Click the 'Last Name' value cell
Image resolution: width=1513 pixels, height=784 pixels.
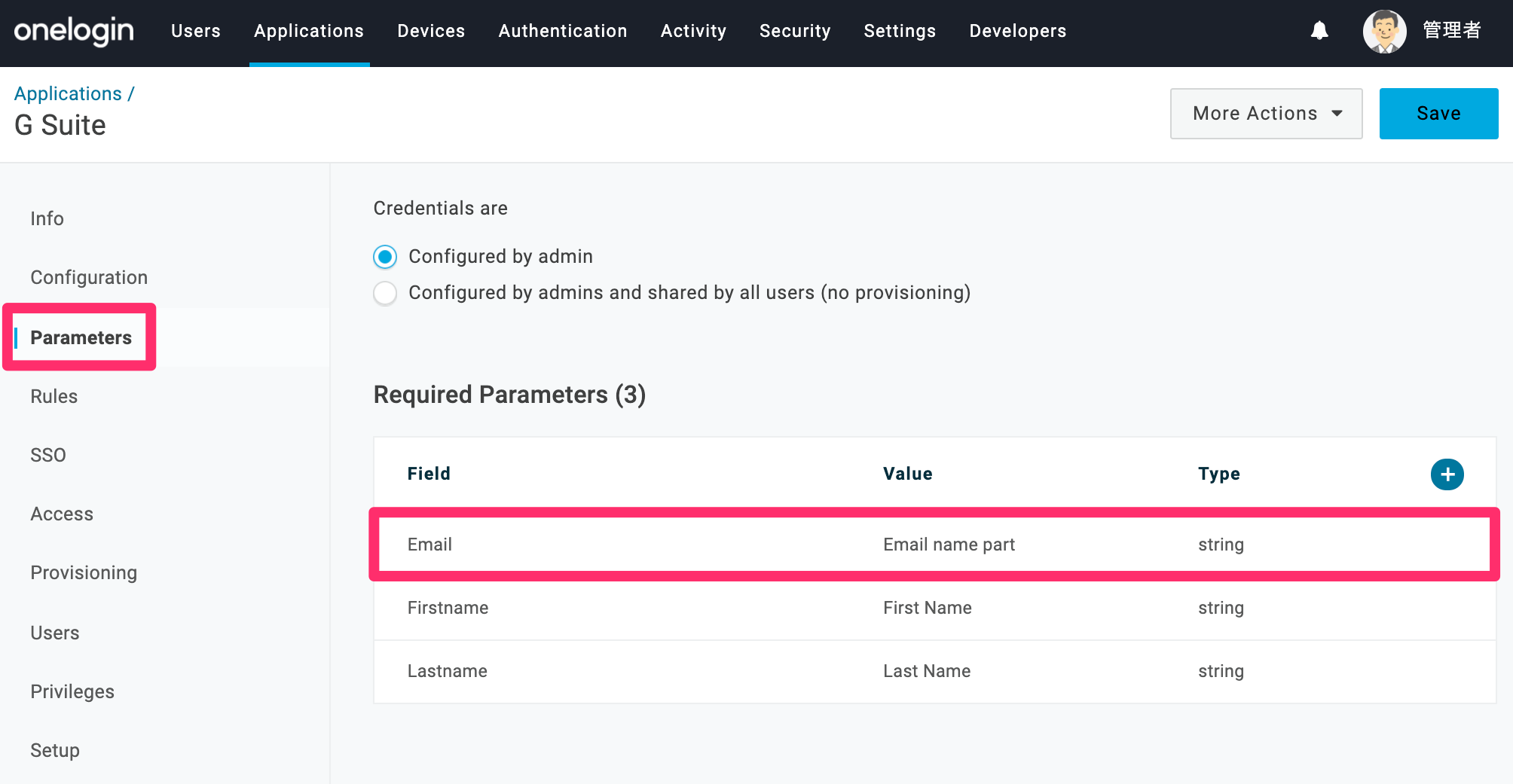pyautogui.click(x=927, y=671)
